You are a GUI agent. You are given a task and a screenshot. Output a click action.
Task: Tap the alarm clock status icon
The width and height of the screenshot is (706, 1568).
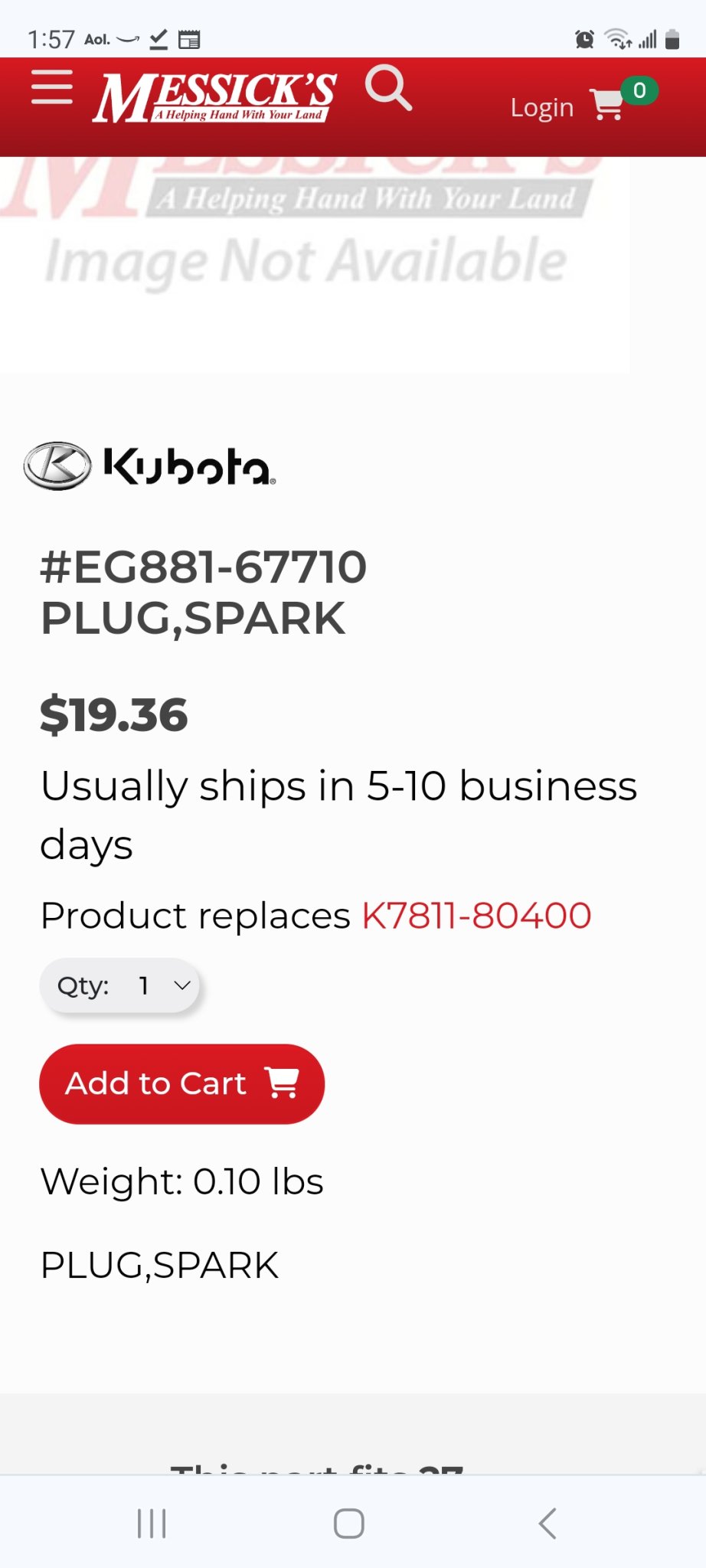[584, 39]
